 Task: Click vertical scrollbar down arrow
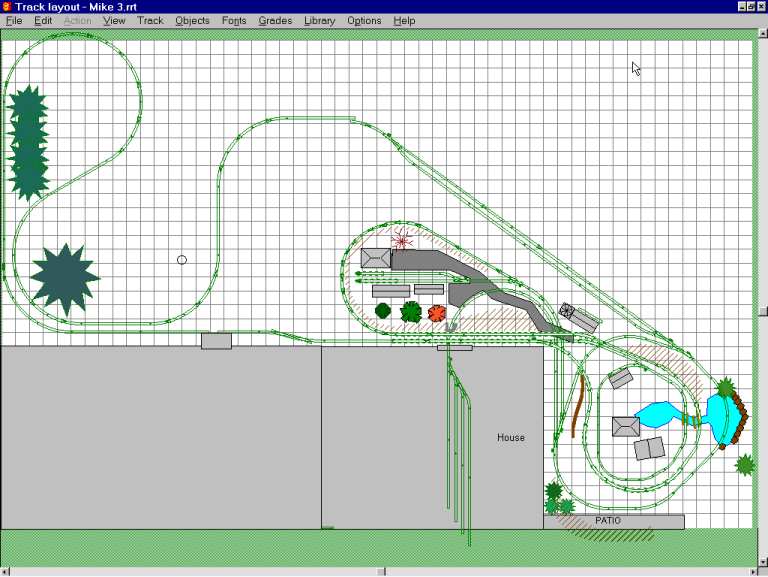763,562
